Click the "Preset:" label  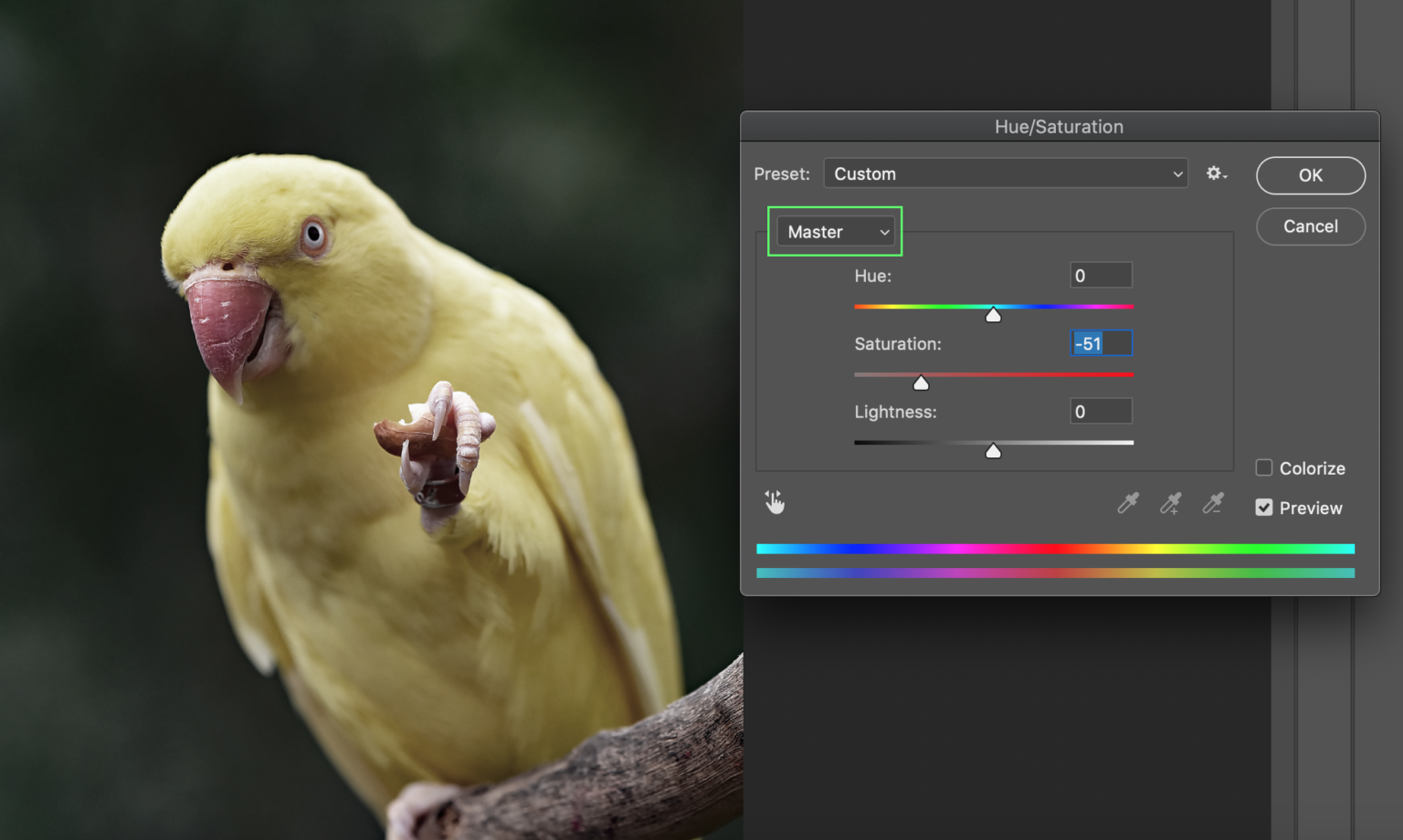coord(782,173)
